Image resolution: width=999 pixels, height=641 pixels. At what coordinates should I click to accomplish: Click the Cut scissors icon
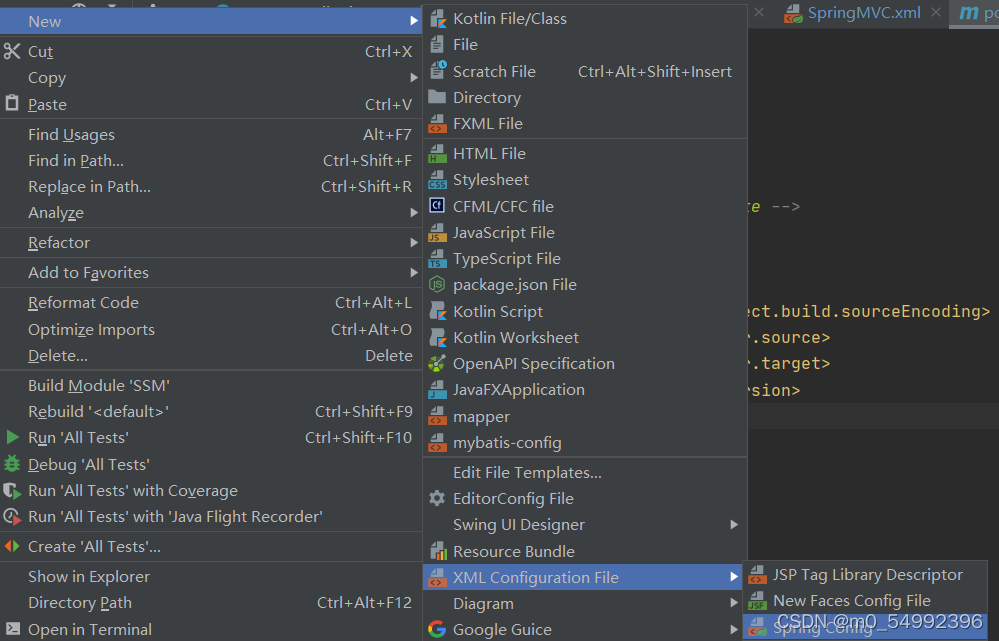pyautogui.click(x=12, y=51)
